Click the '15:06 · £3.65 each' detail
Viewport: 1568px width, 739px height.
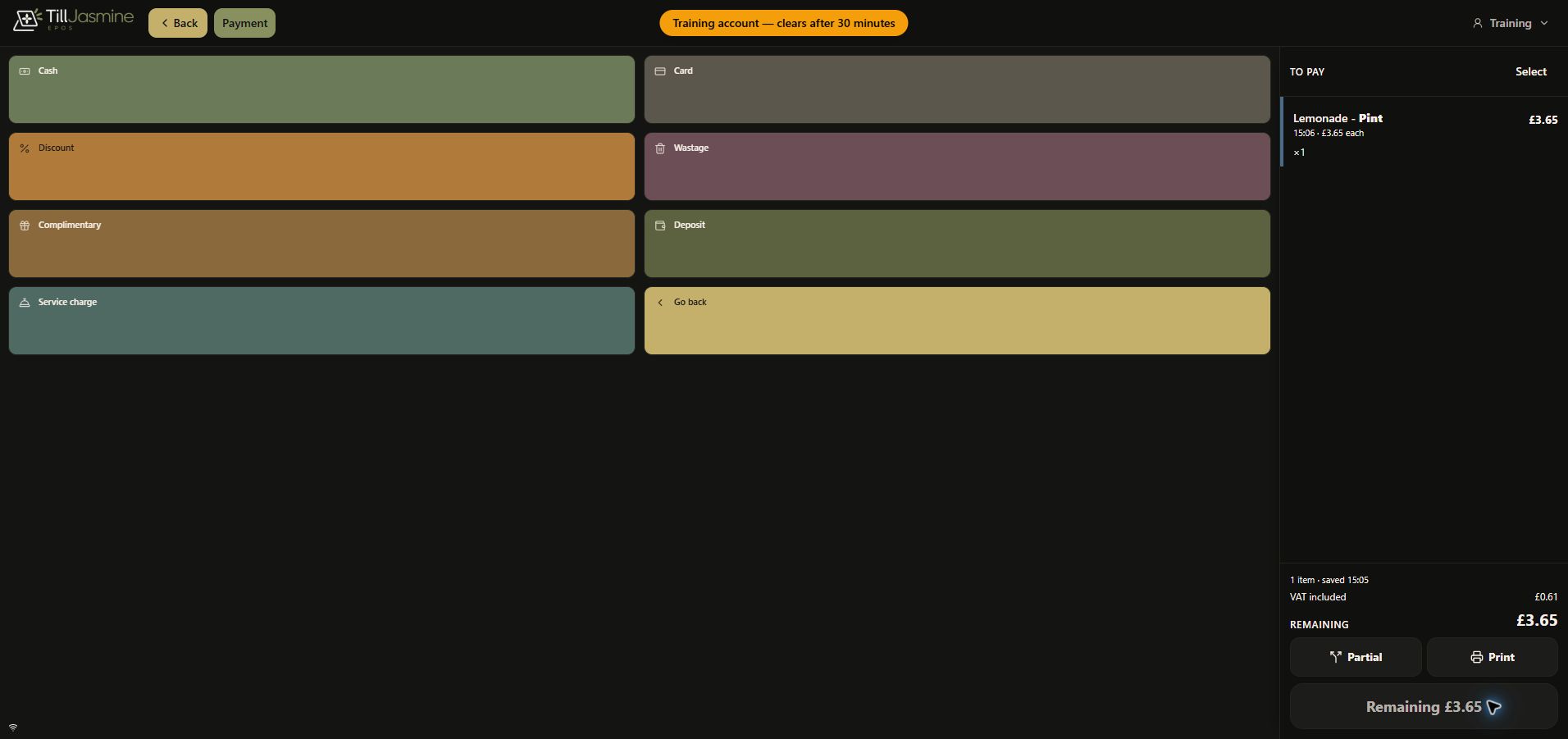pyautogui.click(x=1329, y=133)
